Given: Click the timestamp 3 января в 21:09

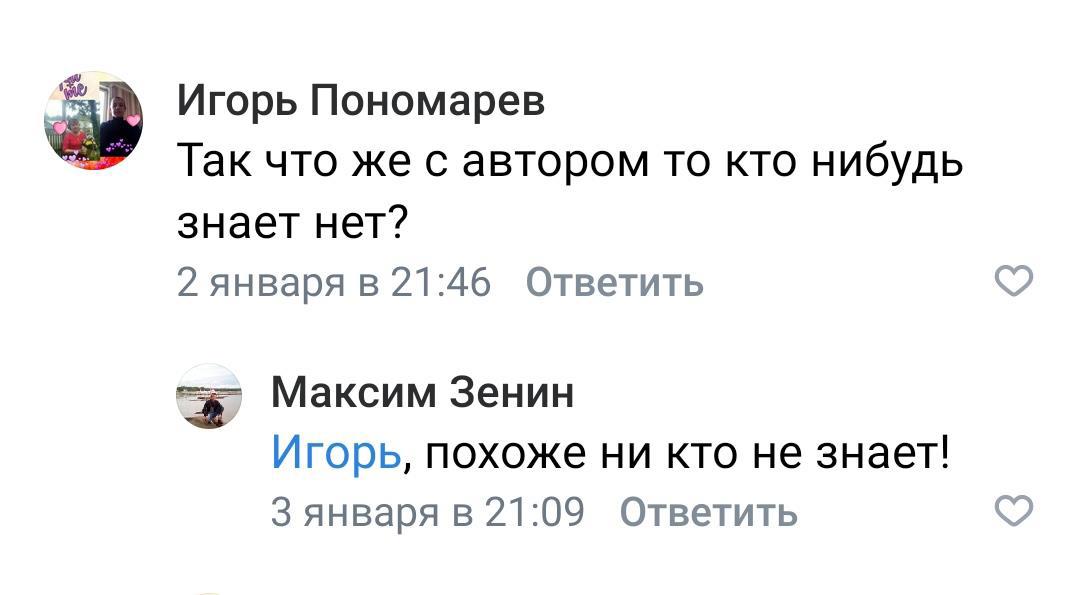Looking at the screenshot, I should point(428,513).
